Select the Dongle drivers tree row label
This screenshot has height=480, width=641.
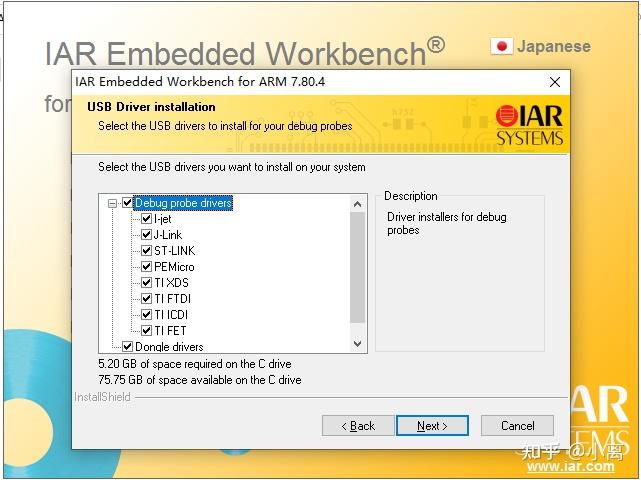point(169,347)
